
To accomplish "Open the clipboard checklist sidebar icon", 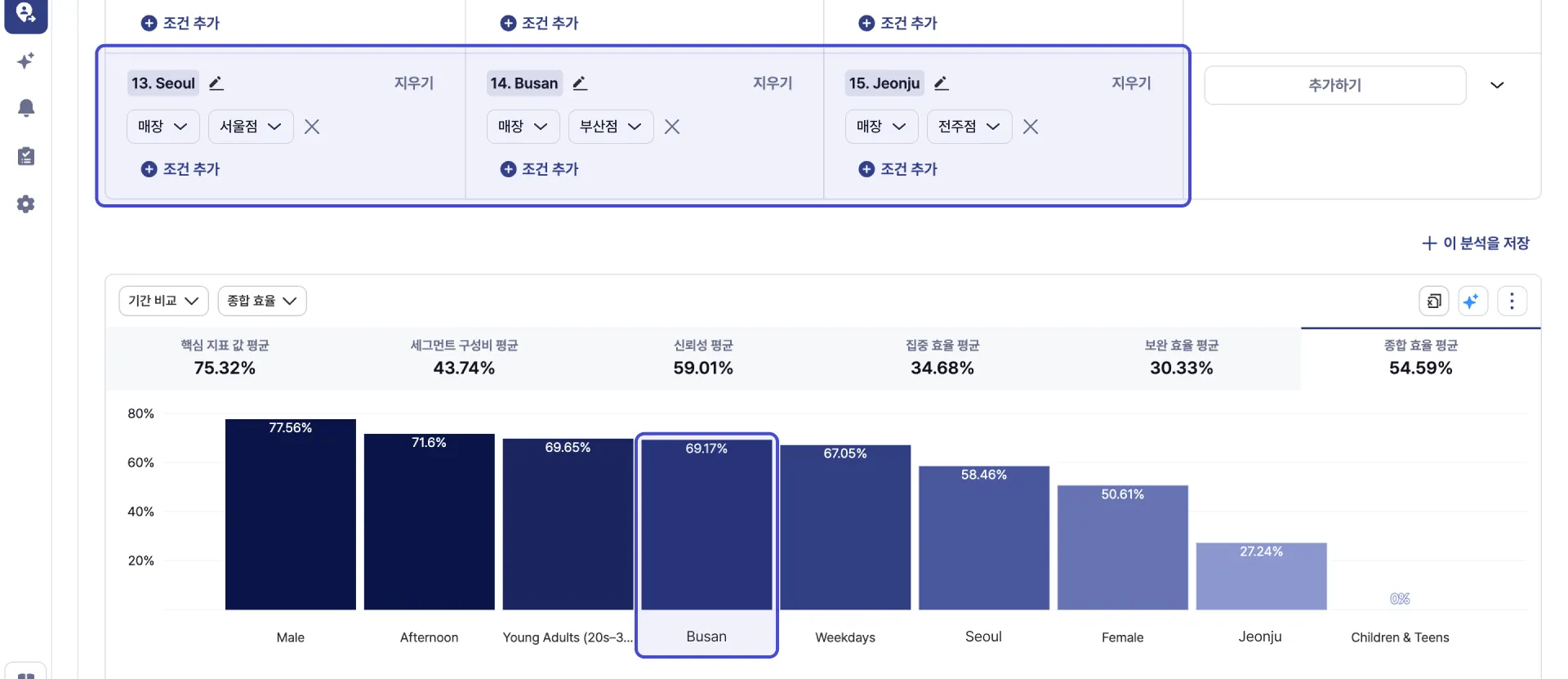I will click(x=25, y=156).
